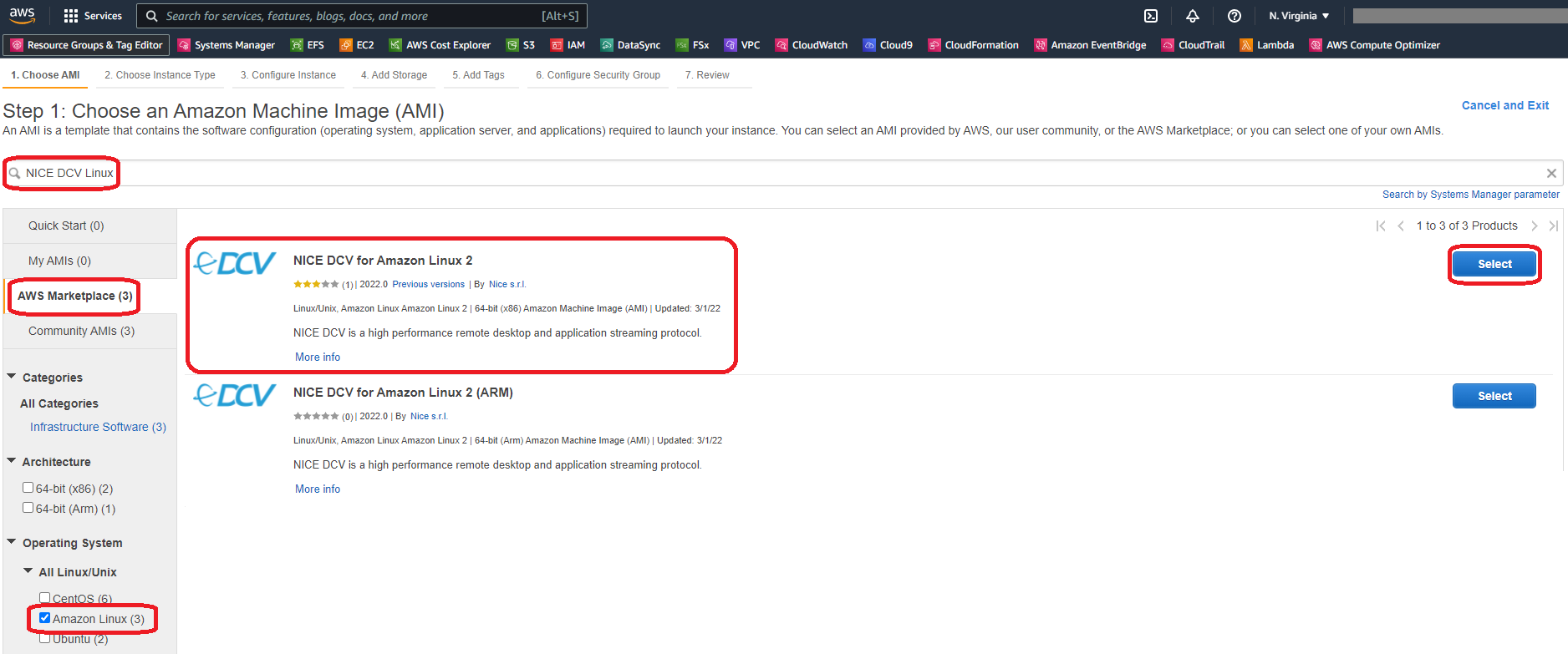
Task: Go to previous page of products
Action: point(1401,226)
